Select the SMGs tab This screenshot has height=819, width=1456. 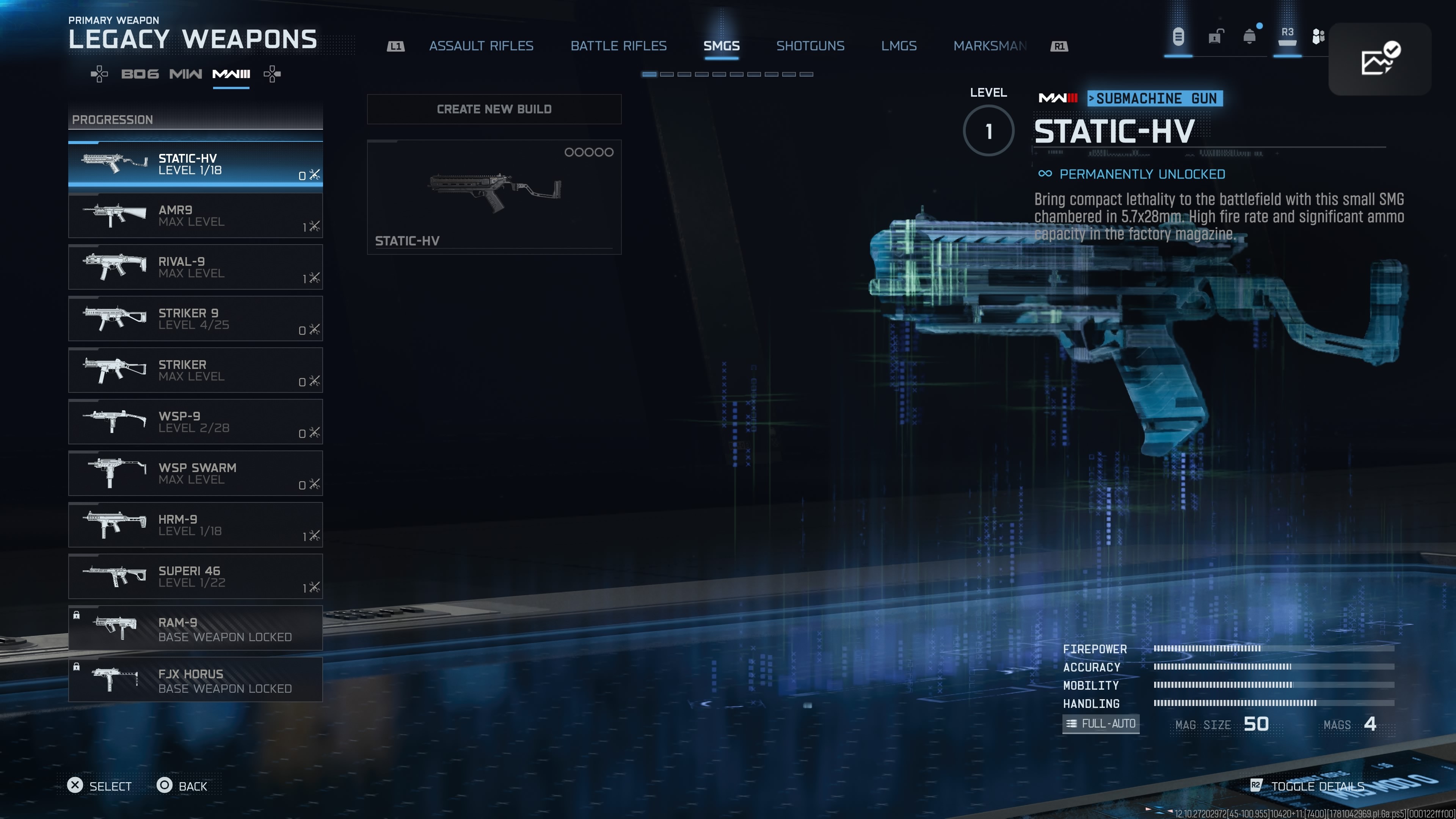tap(721, 46)
